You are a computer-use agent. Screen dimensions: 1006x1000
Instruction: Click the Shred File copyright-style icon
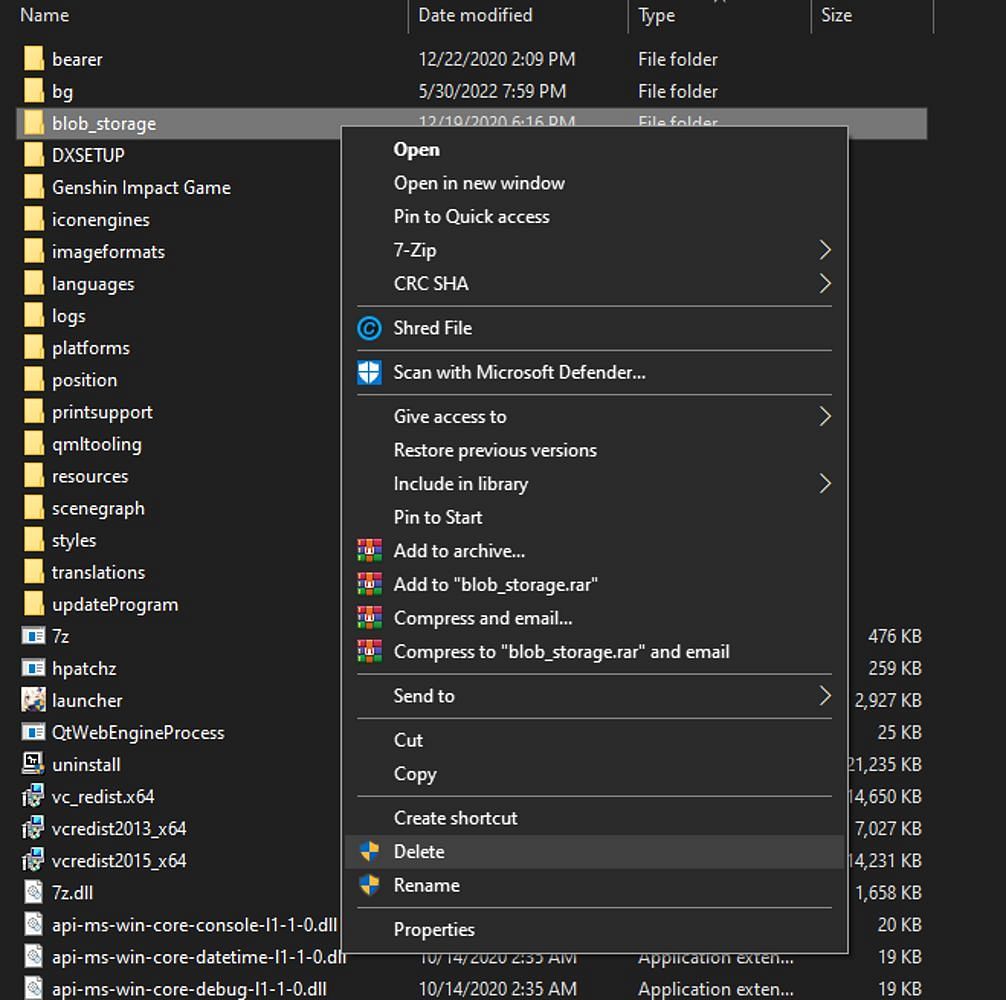tap(369, 328)
